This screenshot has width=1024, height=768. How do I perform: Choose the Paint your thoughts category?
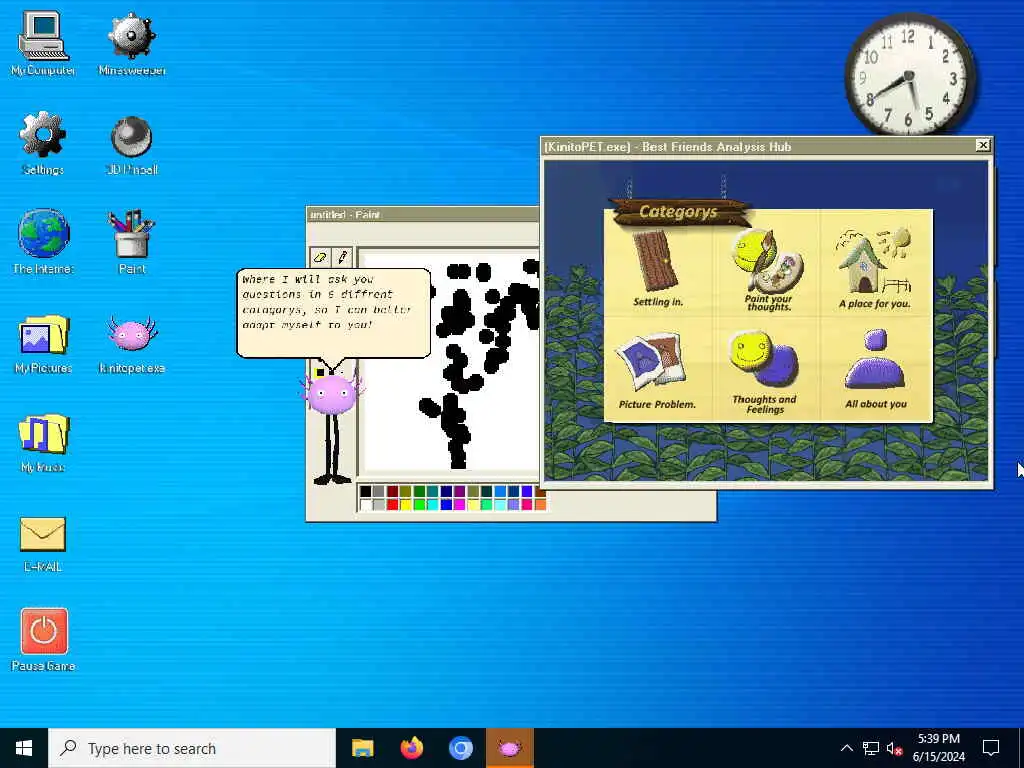[x=766, y=269]
